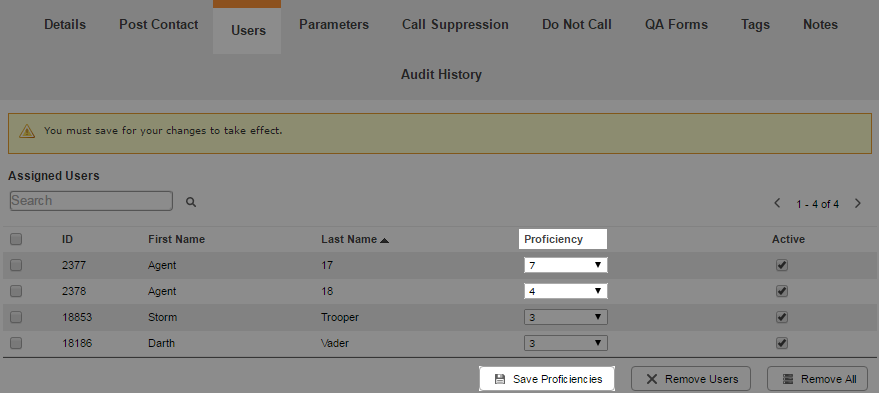
Task: Click the Active column header
Action: tap(788, 239)
